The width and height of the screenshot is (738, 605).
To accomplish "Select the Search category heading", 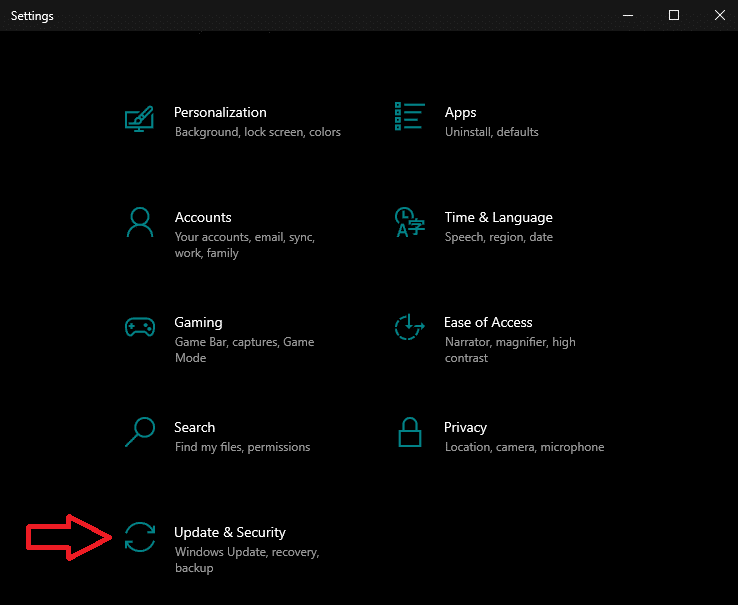I will pos(195,428).
